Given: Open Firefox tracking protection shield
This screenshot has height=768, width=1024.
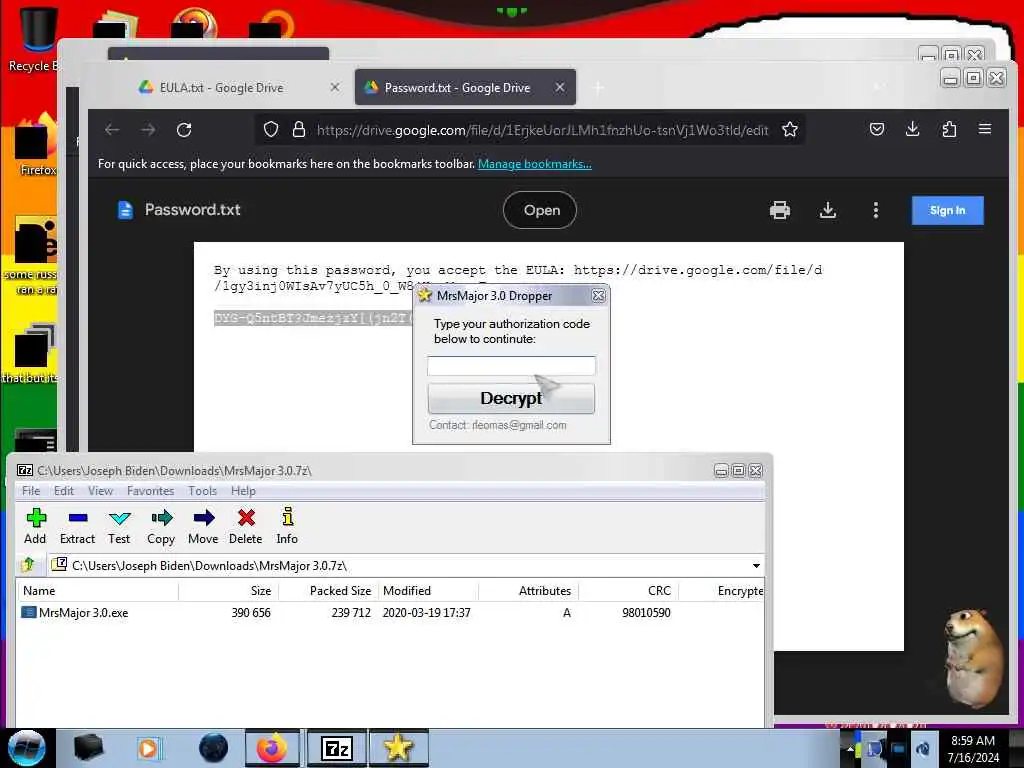Looking at the screenshot, I should pyautogui.click(x=271, y=129).
